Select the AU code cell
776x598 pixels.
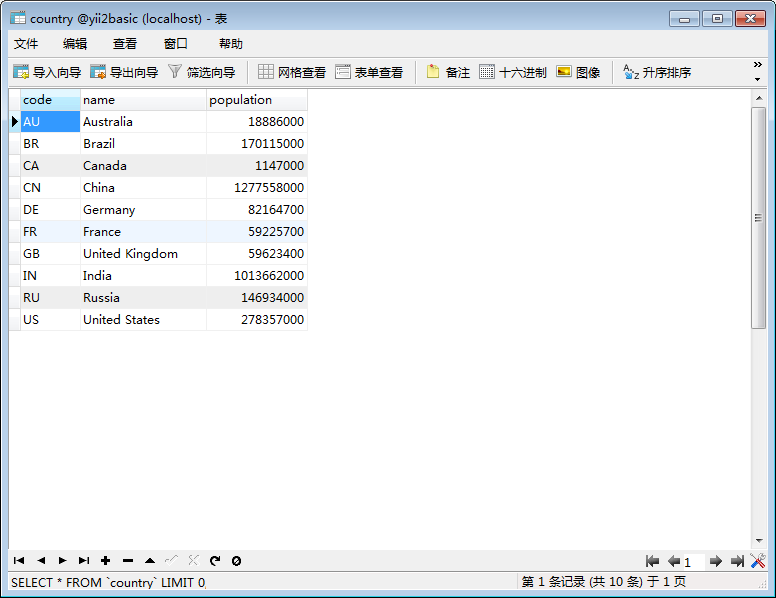[50, 121]
